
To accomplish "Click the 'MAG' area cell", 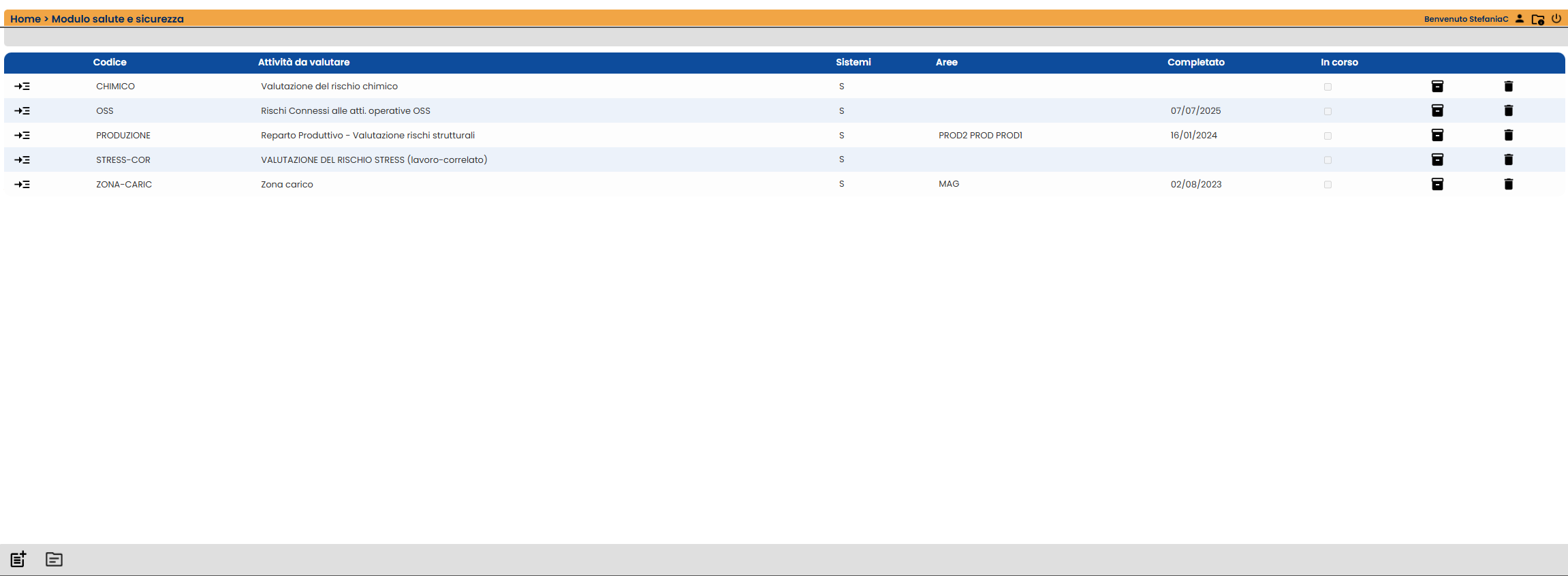I will 949,184.
